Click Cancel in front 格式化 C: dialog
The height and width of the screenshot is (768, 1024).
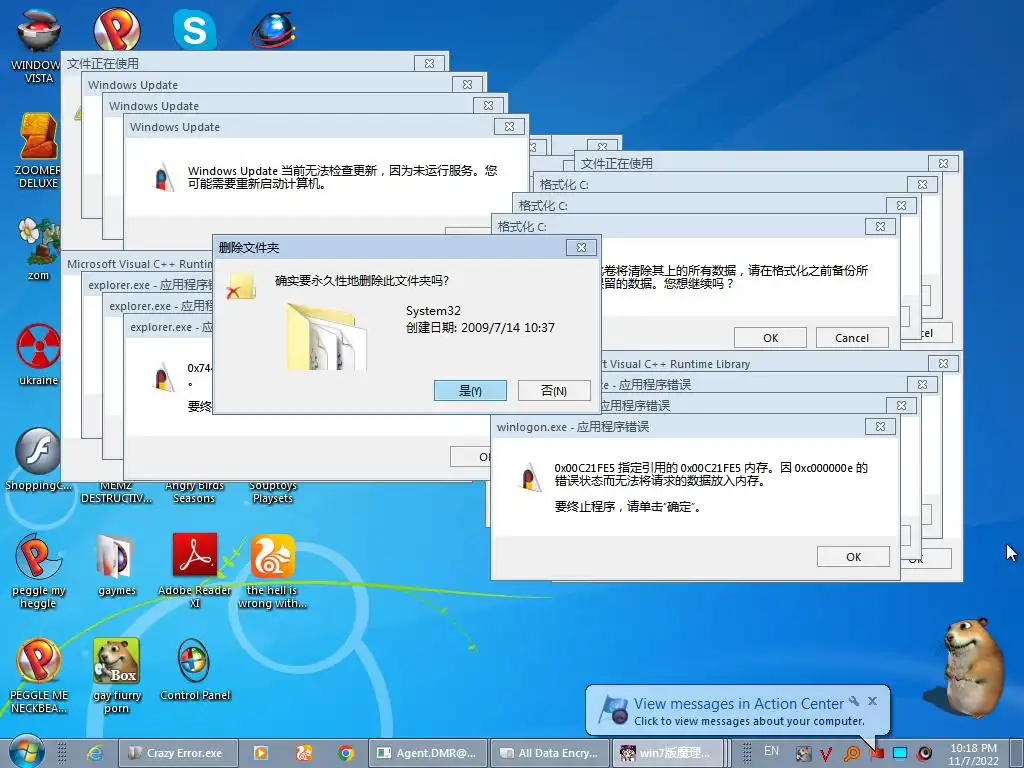[x=852, y=338]
